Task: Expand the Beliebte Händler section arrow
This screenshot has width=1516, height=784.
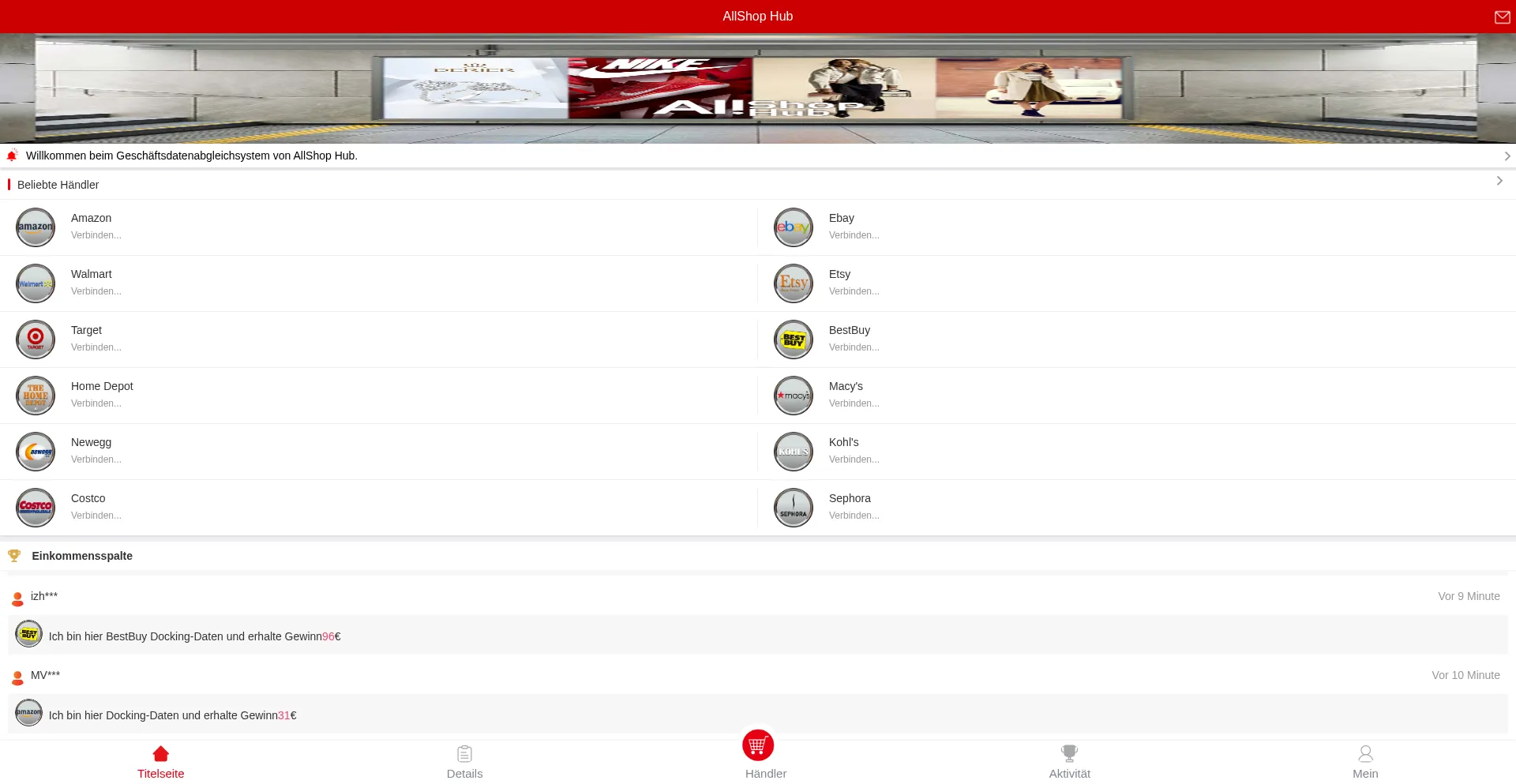Action: 1499,181
